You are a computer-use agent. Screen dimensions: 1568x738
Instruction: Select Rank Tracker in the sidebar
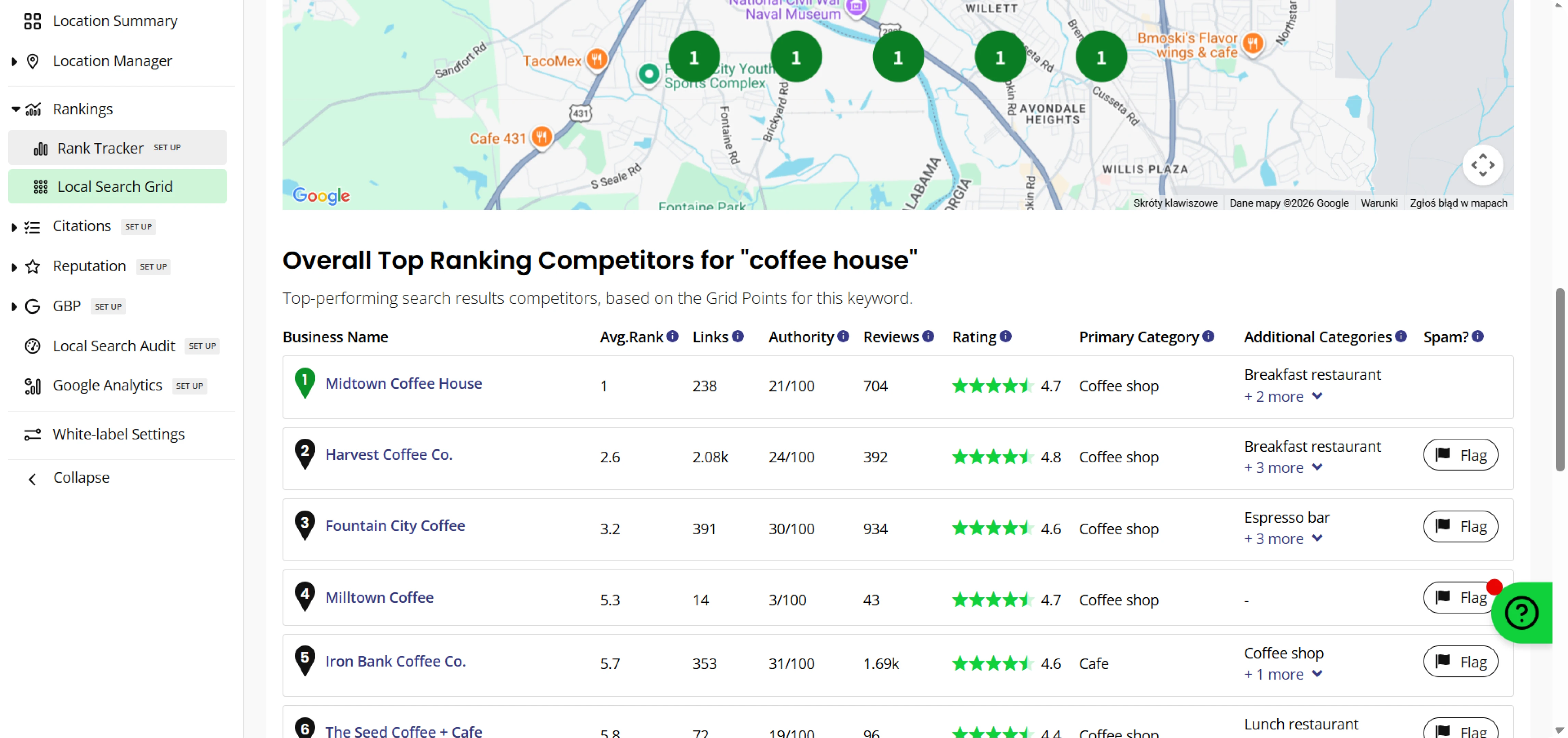(100, 147)
